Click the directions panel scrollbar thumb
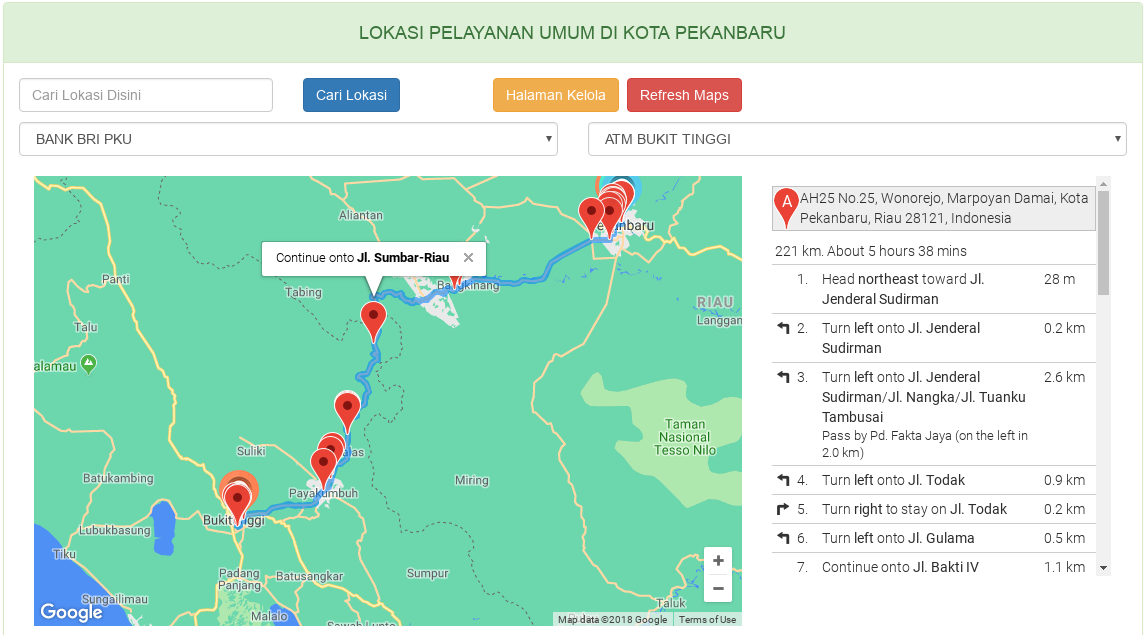 click(x=1103, y=243)
